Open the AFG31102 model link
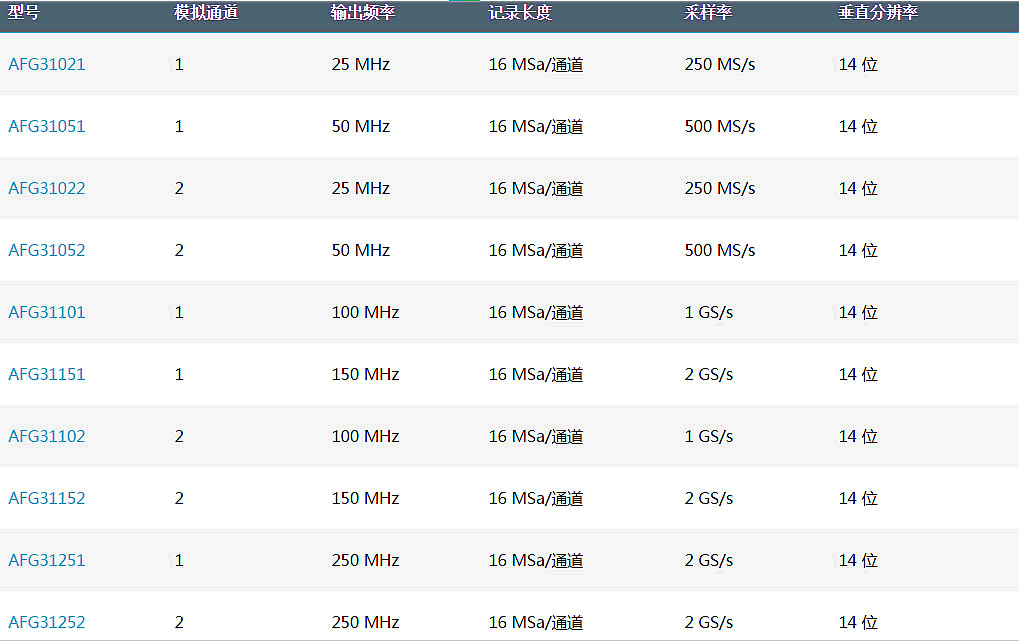Image resolution: width=1019 pixels, height=643 pixels. [47, 437]
